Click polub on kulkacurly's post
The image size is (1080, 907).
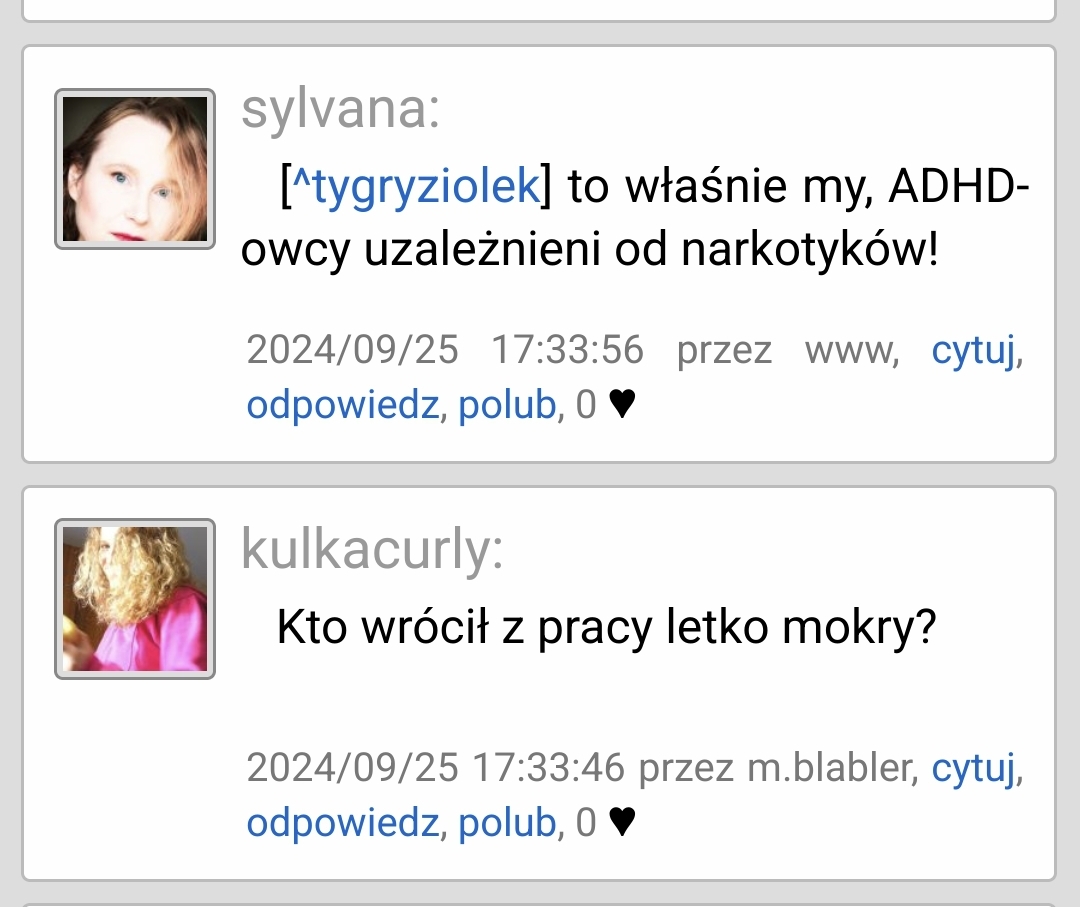tap(507, 822)
